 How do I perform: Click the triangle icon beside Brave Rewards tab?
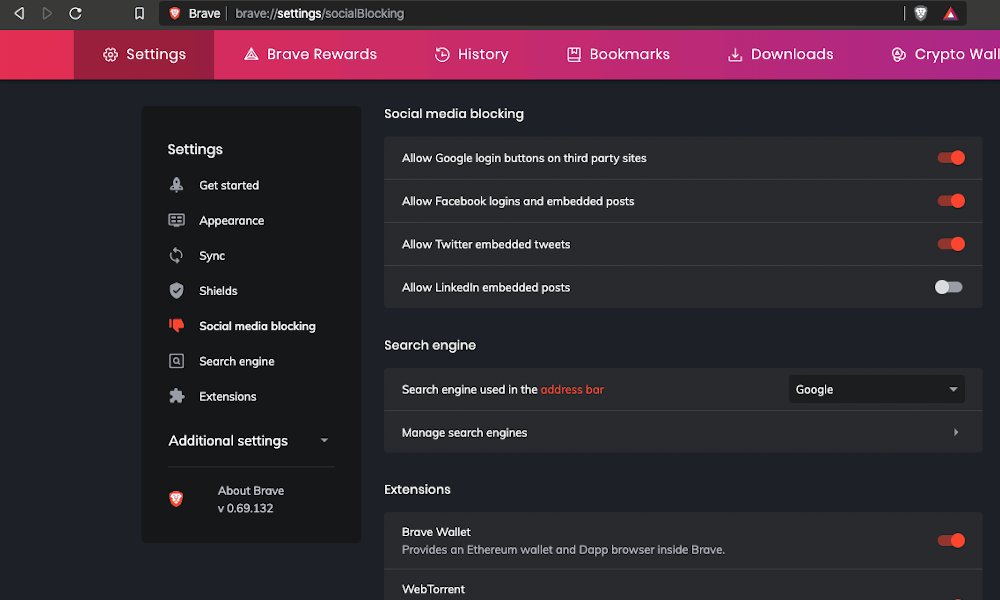click(x=251, y=54)
